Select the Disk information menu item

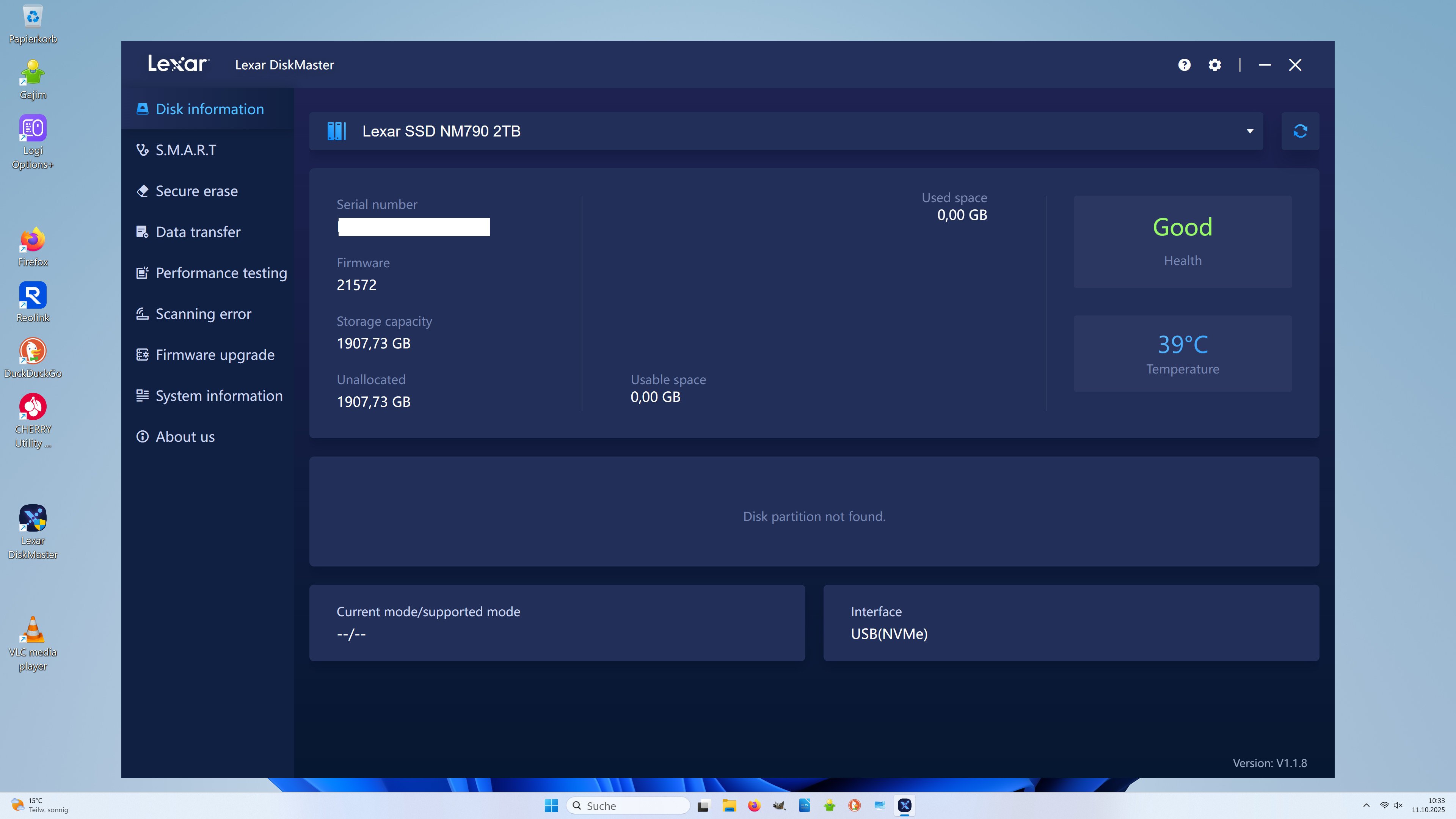209,109
